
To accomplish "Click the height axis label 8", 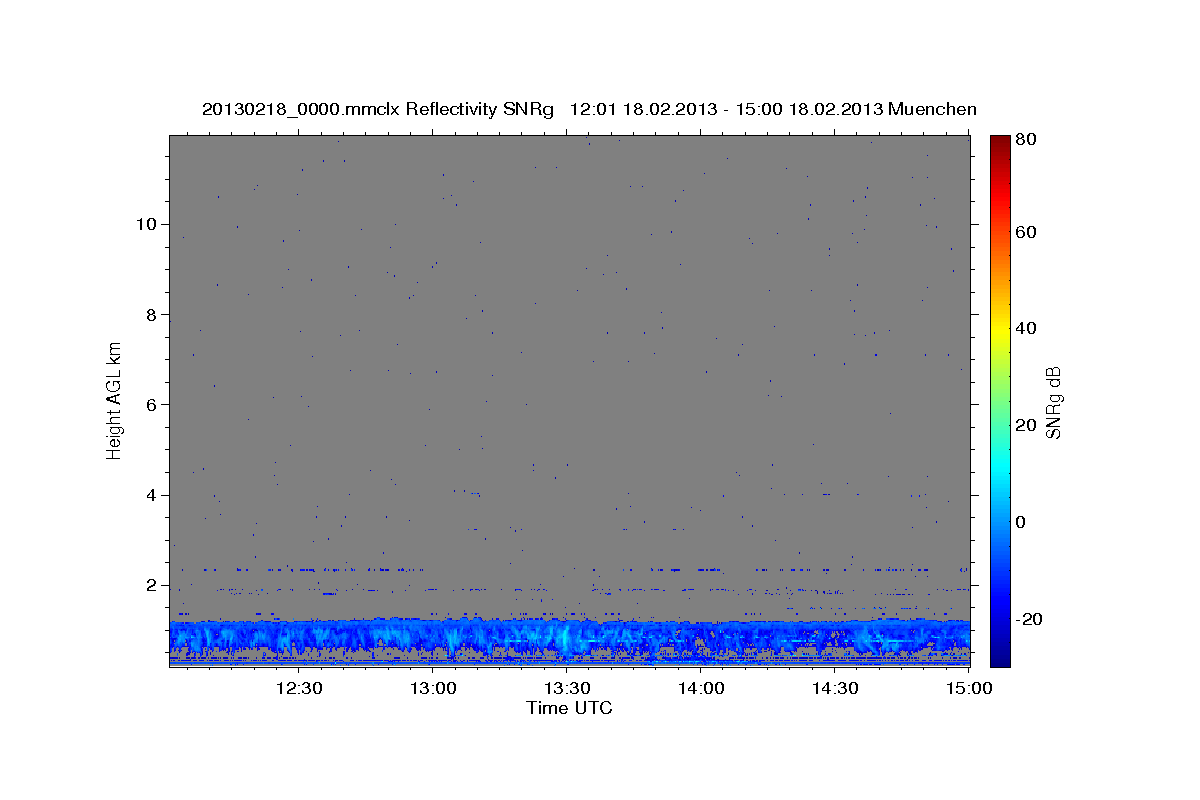I will pos(153,314).
